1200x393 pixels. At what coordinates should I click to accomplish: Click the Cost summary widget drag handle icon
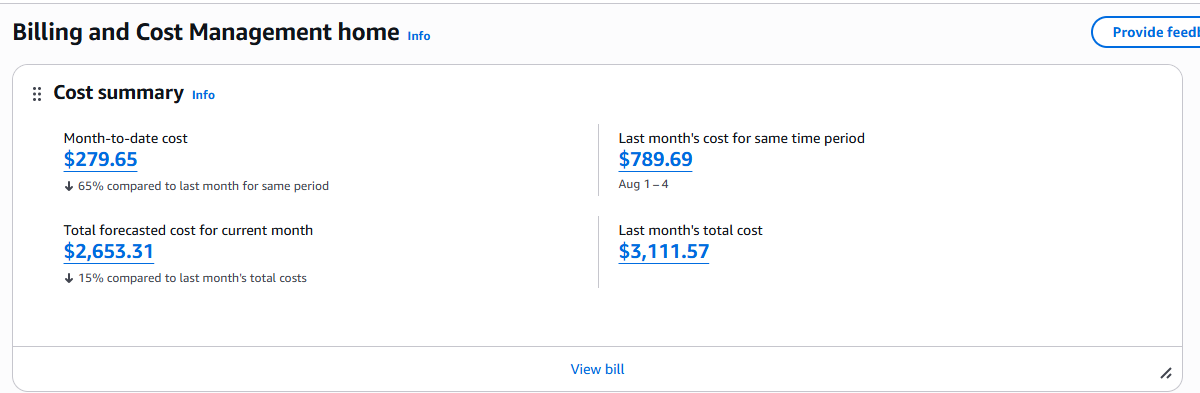coord(37,94)
